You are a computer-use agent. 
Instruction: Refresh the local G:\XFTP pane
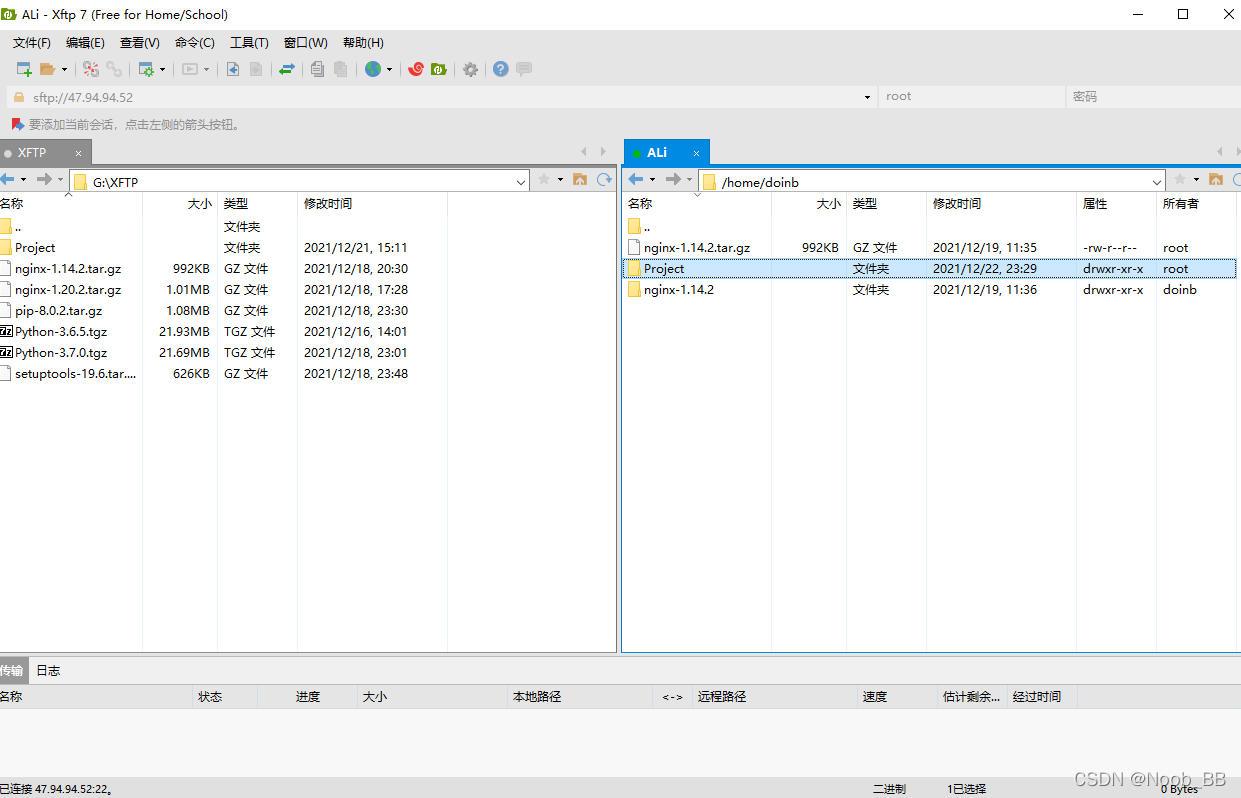(x=604, y=180)
